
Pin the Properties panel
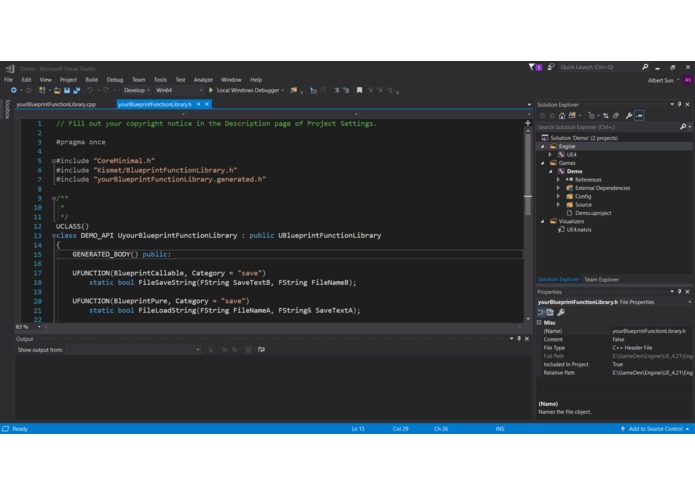pyautogui.click(x=679, y=292)
